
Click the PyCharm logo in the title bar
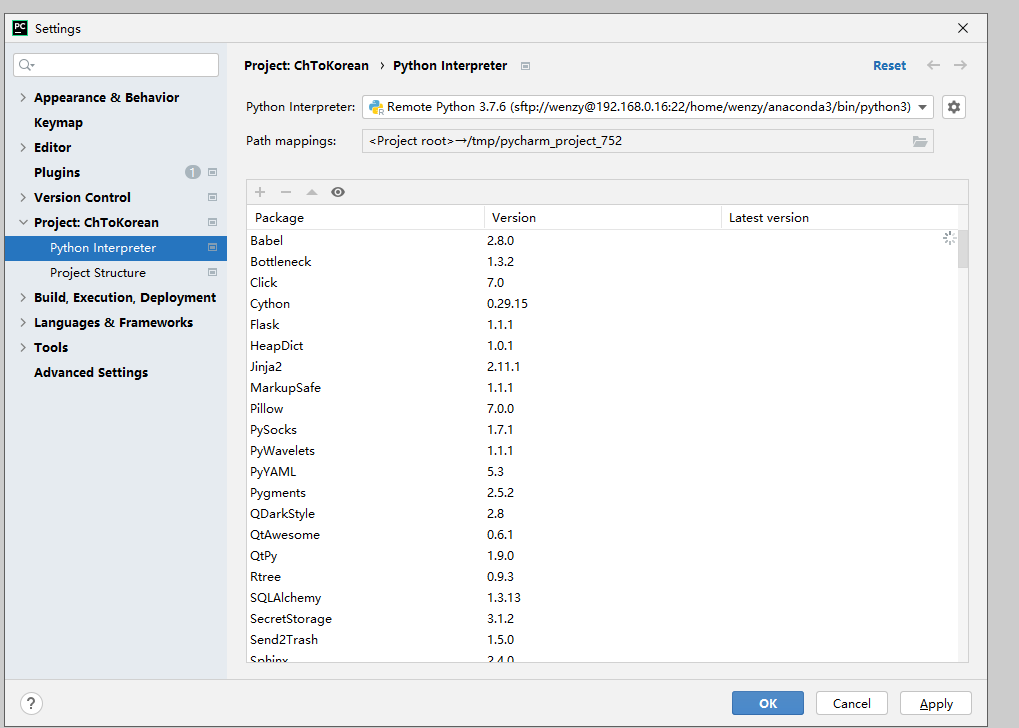click(20, 28)
